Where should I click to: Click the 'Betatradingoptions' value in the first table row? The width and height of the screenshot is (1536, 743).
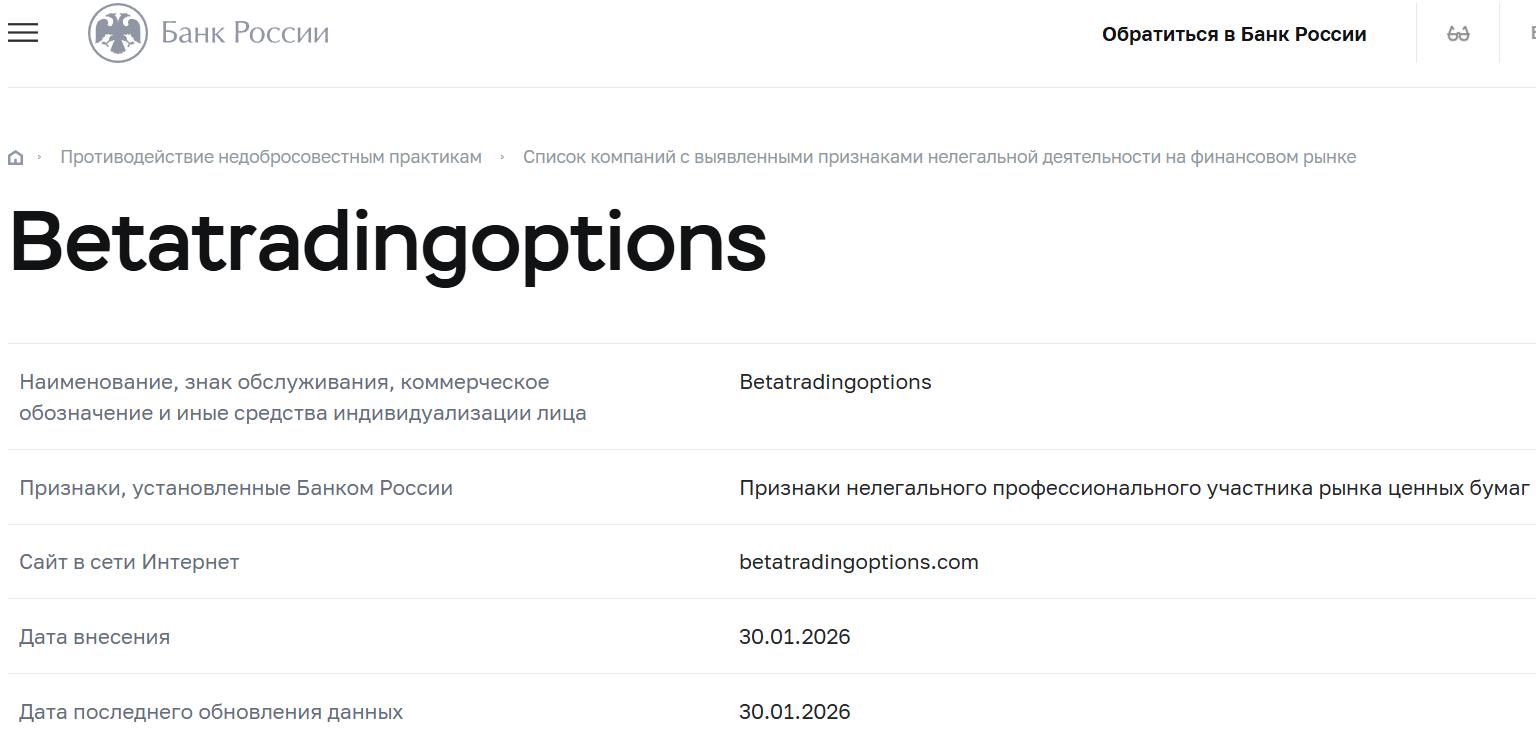(x=835, y=382)
